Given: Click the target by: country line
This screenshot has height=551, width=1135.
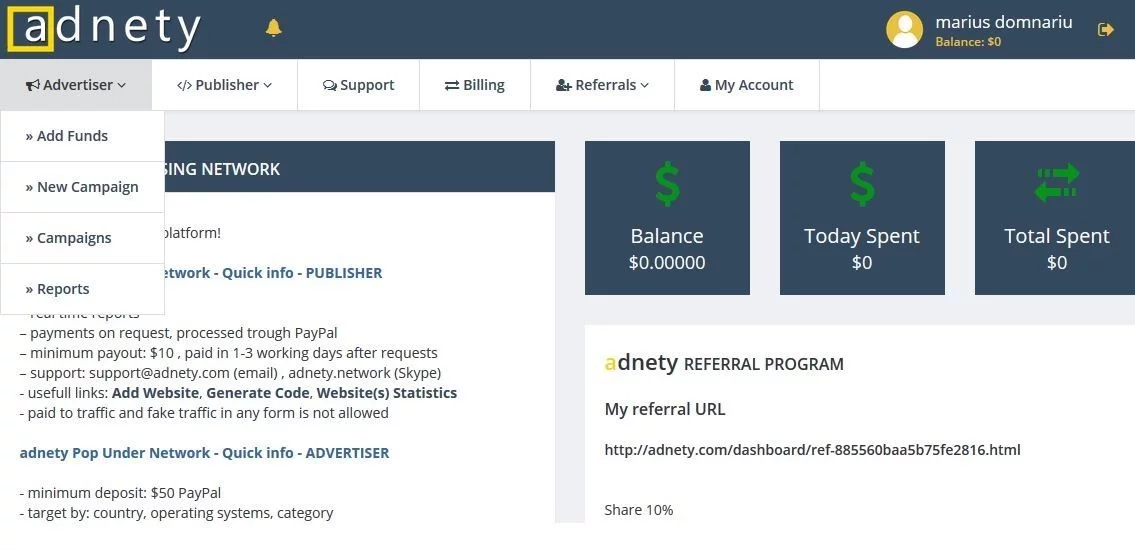Looking at the screenshot, I should pos(176,513).
